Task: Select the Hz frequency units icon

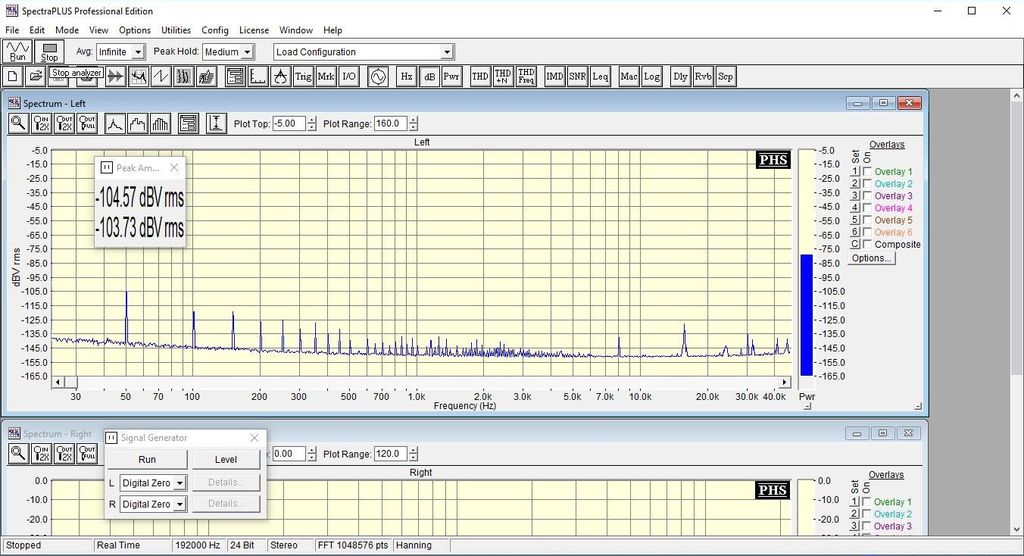Action: [407, 76]
